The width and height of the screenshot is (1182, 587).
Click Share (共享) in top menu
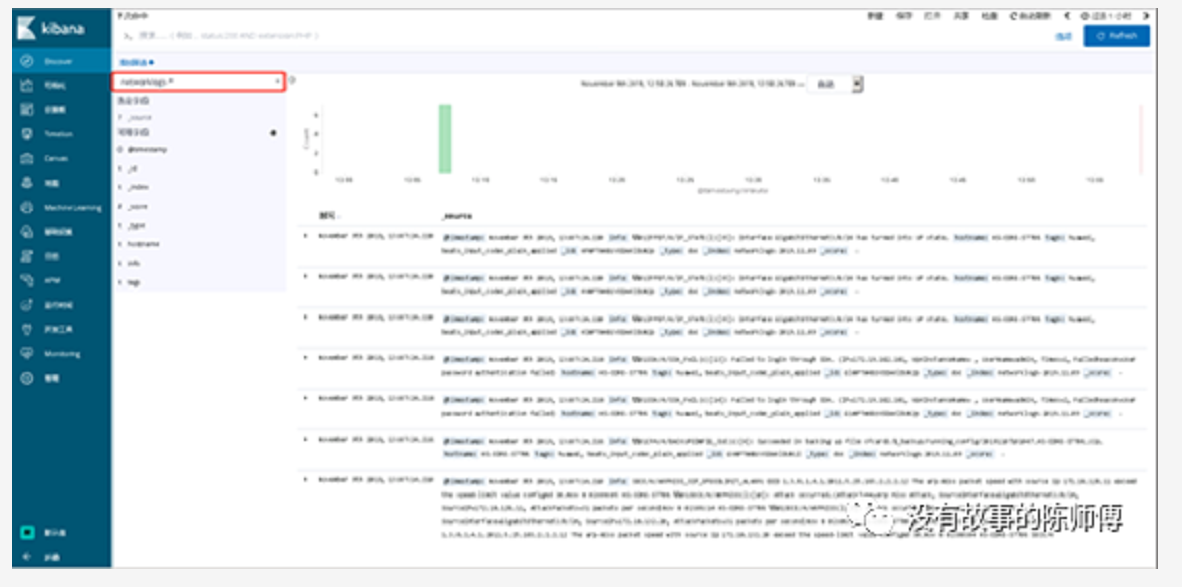pyautogui.click(x=960, y=16)
